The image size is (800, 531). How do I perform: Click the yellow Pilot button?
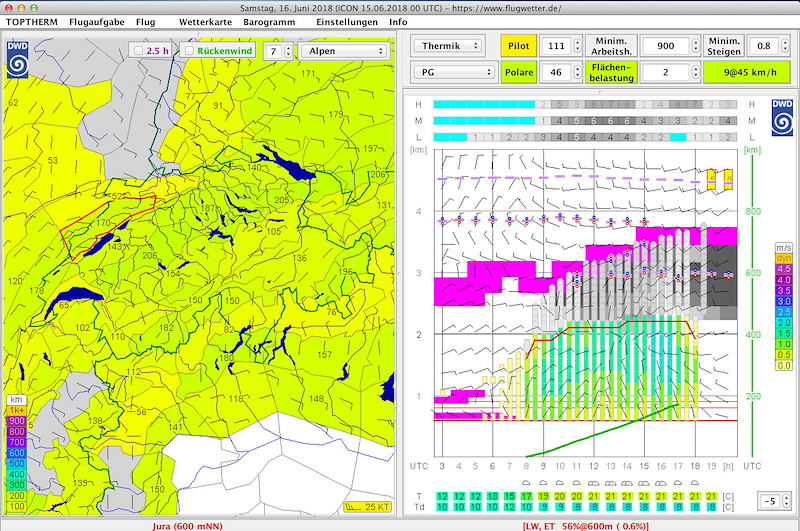[x=518, y=46]
